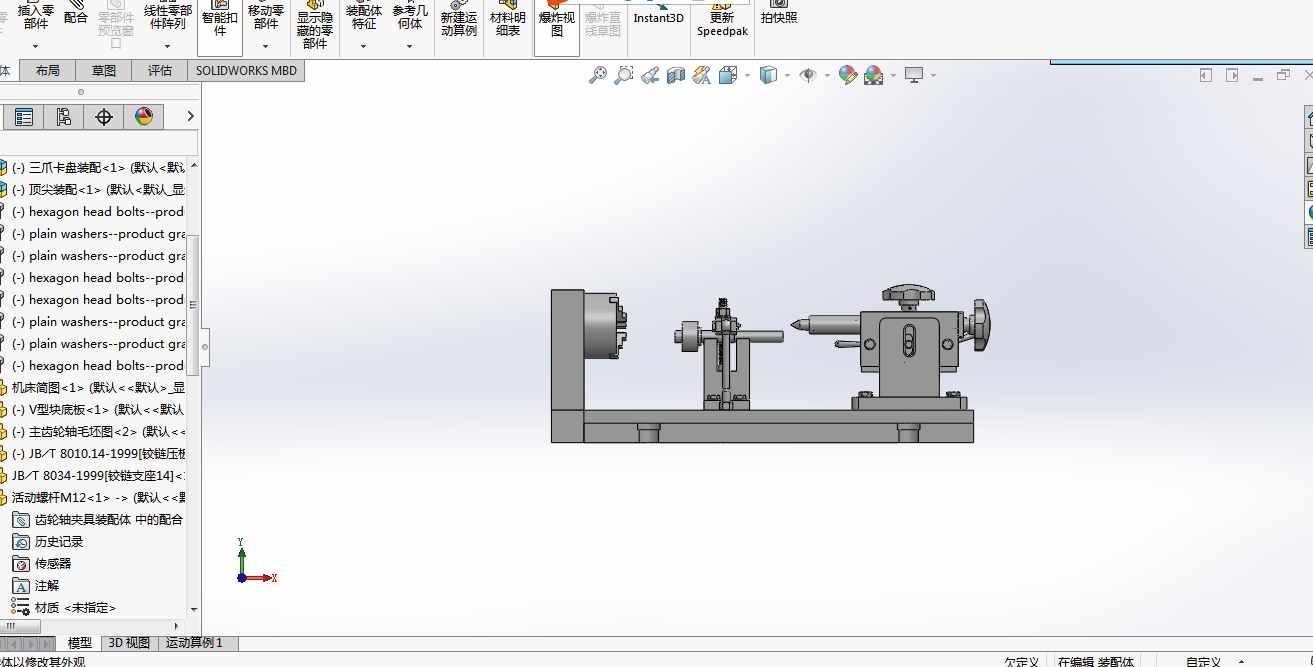The image size is (1313, 667).
Task: Open the Apply Scene dropdown arrow
Action: pos(892,75)
